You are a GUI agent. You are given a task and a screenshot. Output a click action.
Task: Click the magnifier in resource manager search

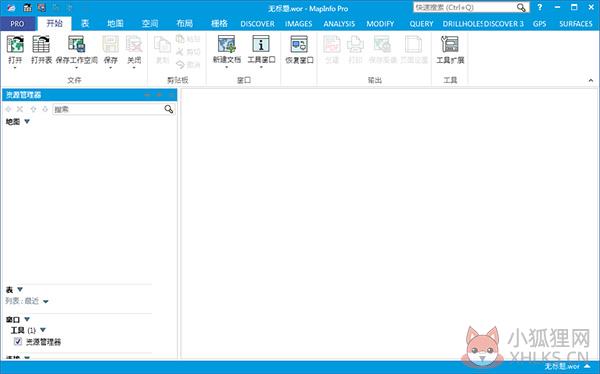(x=169, y=109)
